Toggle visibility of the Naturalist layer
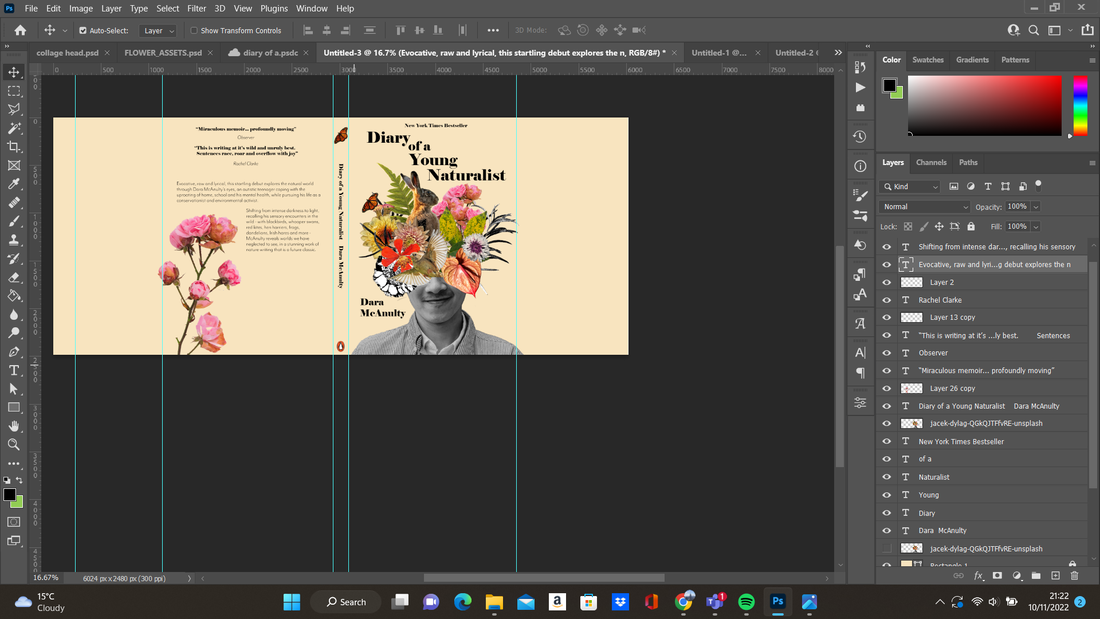This screenshot has height=619, width=1100. [x=887, y=477]
